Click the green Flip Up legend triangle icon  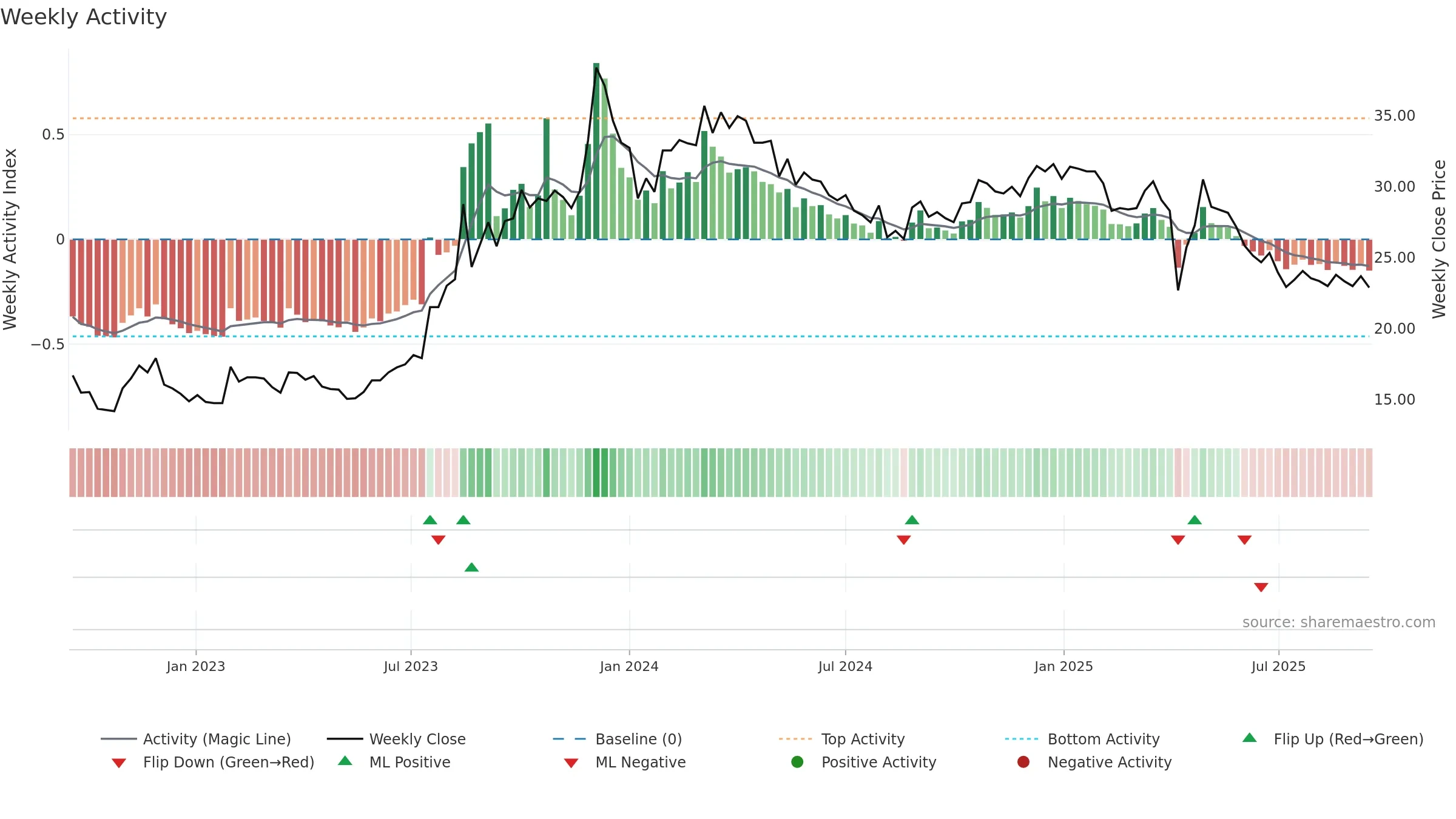[1250, 738]
